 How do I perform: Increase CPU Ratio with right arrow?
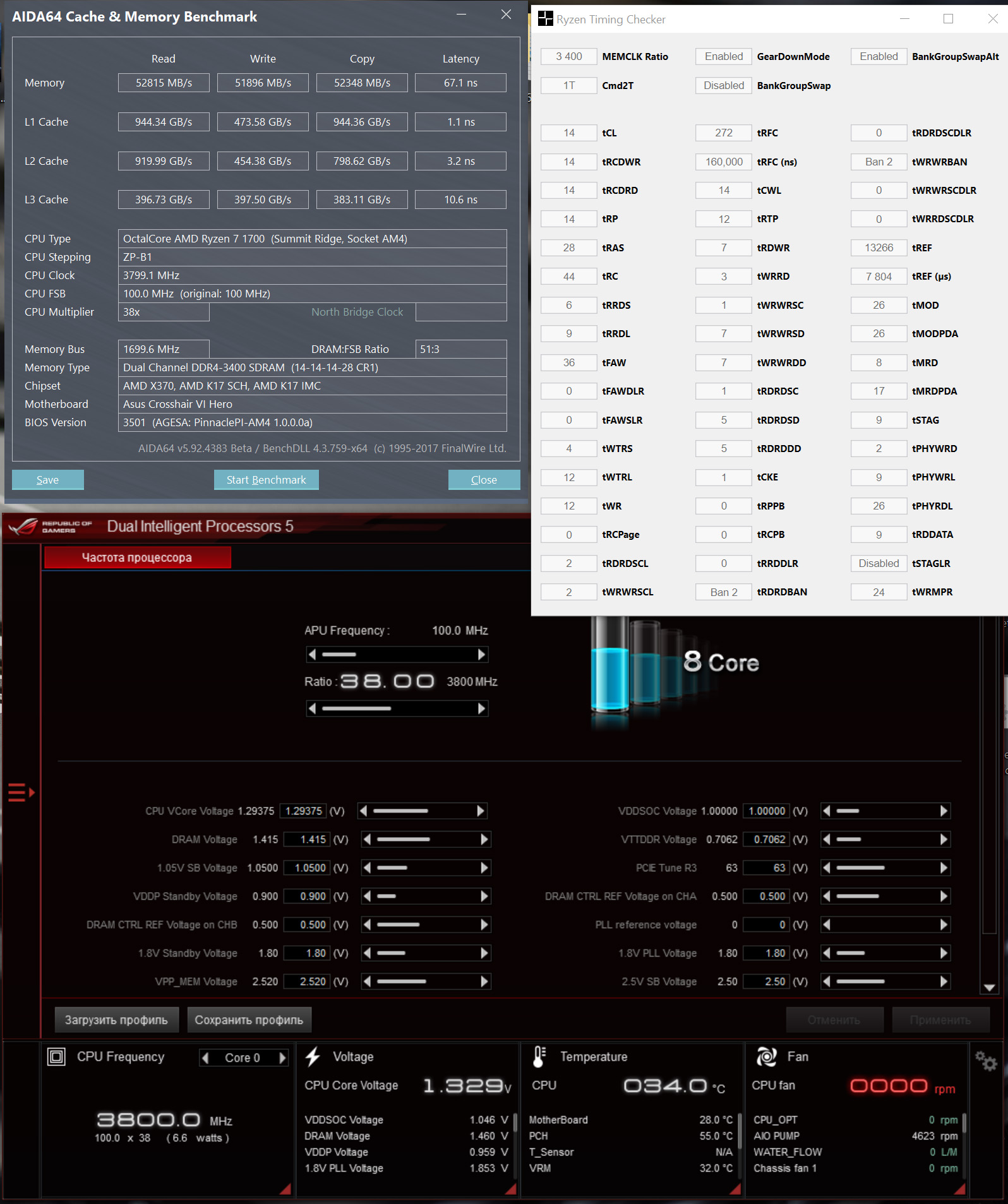pyautogui.click(x=482, y=708)
